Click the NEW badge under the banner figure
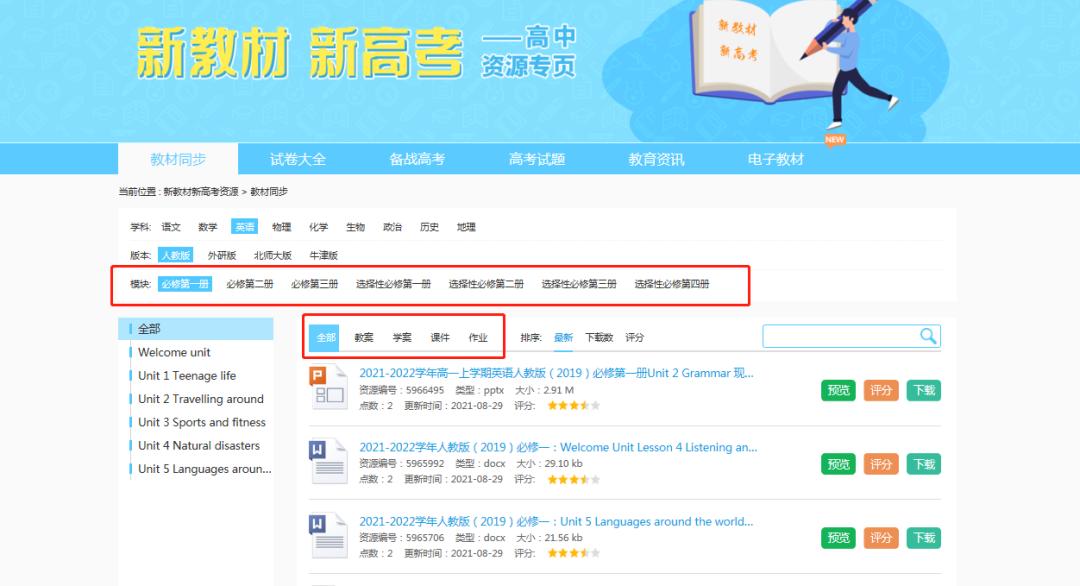This screenshot has width=1080, height=586. [833, 139]
